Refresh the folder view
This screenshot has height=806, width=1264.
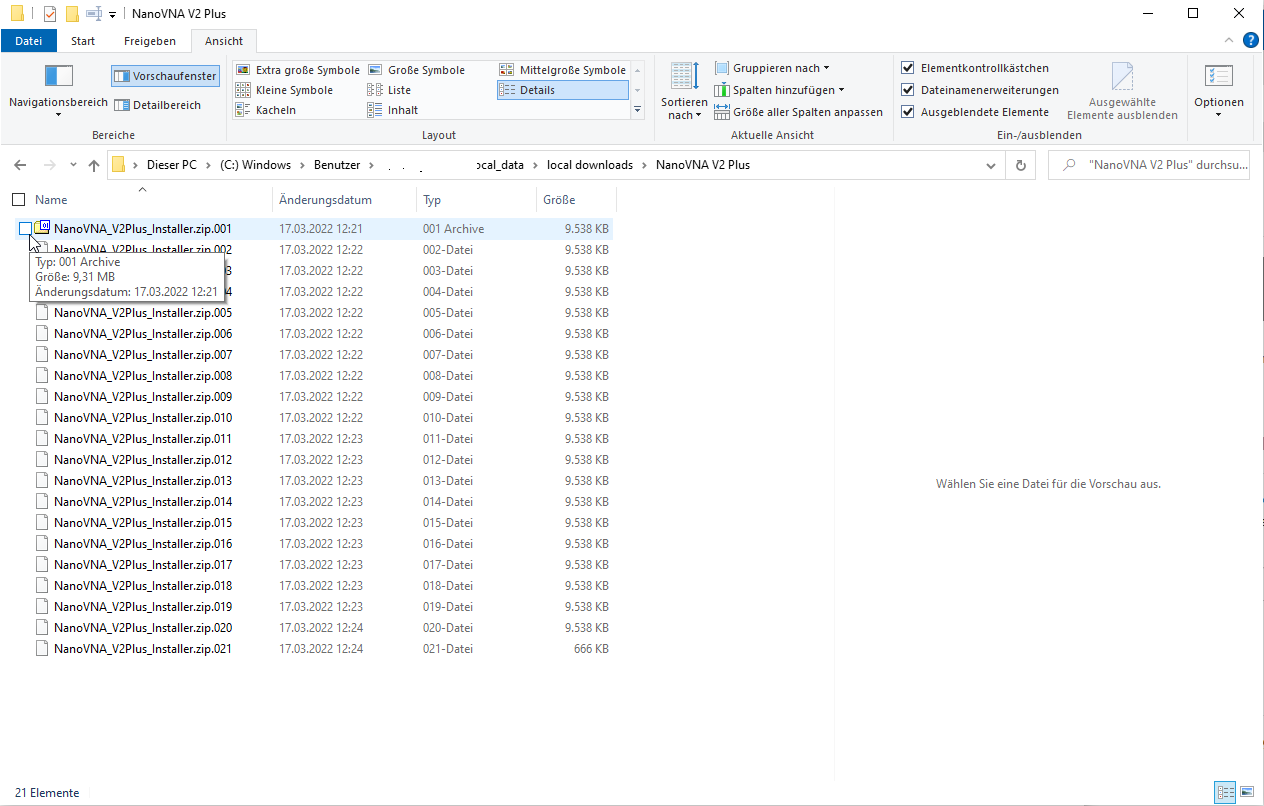pos(1020,165)
